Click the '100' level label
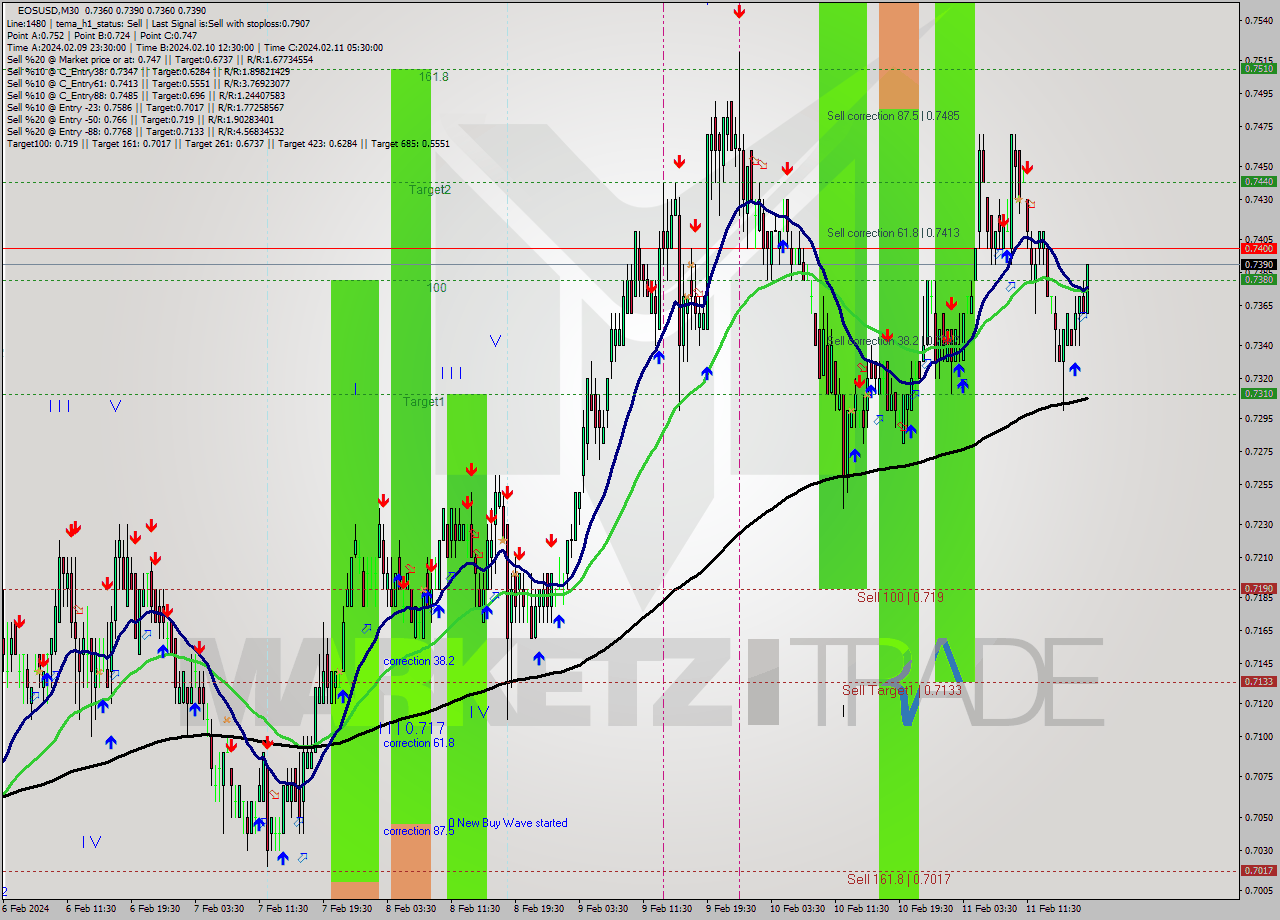 coord(437,287)
